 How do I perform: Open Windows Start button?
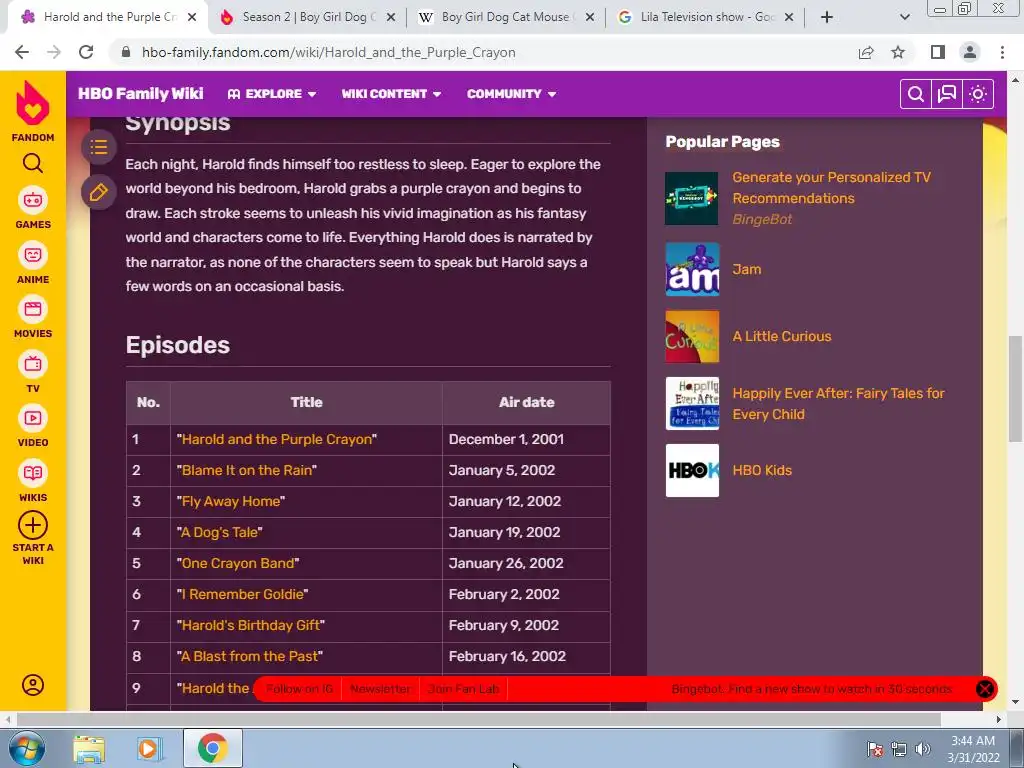[x=27, y=748]
